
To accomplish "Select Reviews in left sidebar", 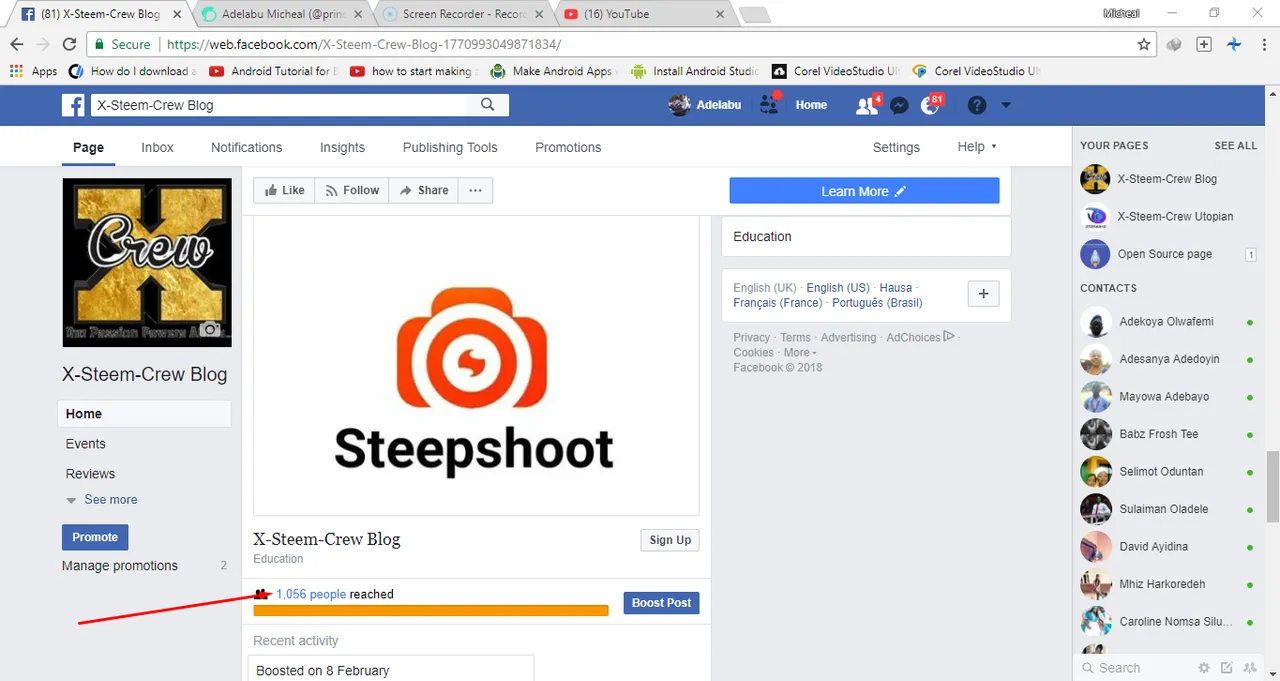I will click(90, 474).
